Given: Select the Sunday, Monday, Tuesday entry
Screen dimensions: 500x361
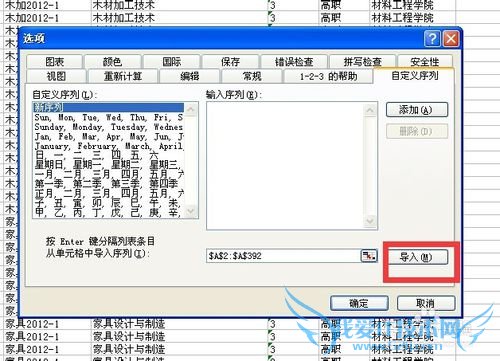Looking at the screenshot, I should click(x=108, y=127).
